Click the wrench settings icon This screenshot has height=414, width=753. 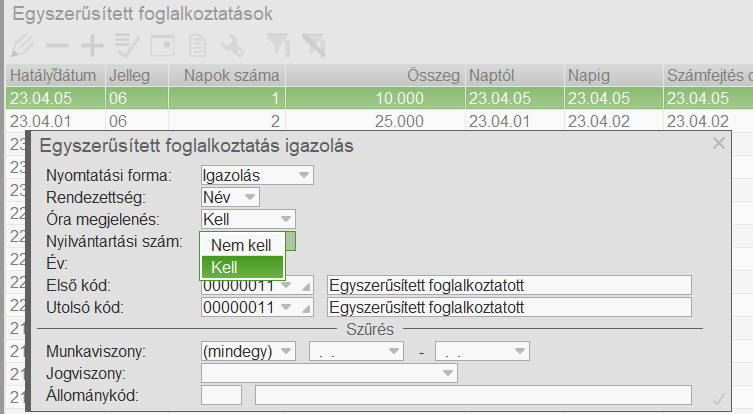[232, 45]
